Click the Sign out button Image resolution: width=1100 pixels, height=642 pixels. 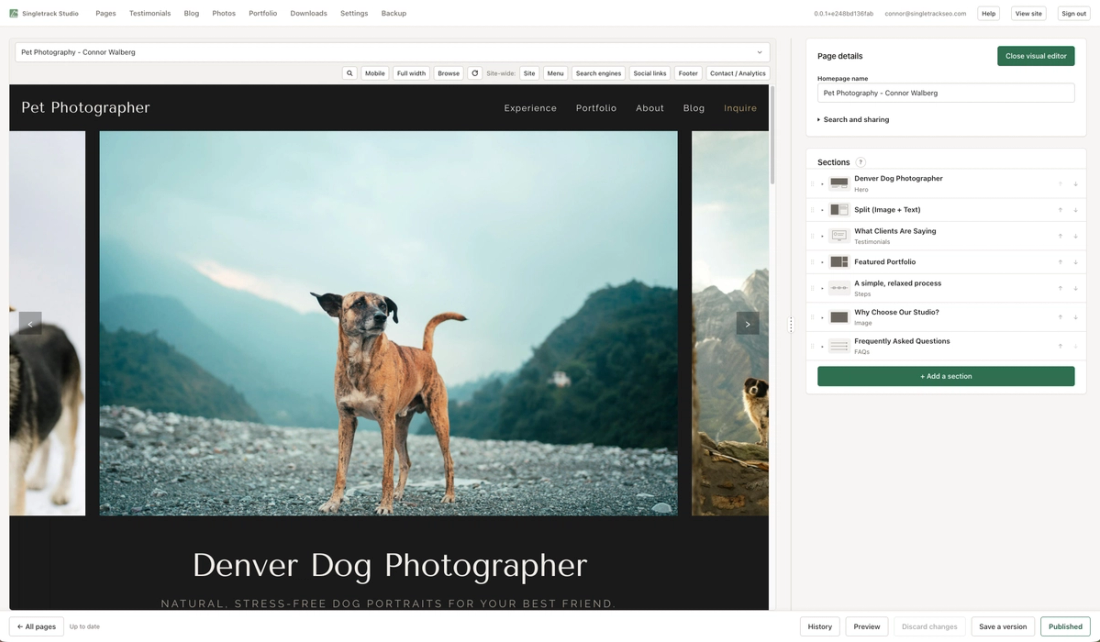[1073, 13]
